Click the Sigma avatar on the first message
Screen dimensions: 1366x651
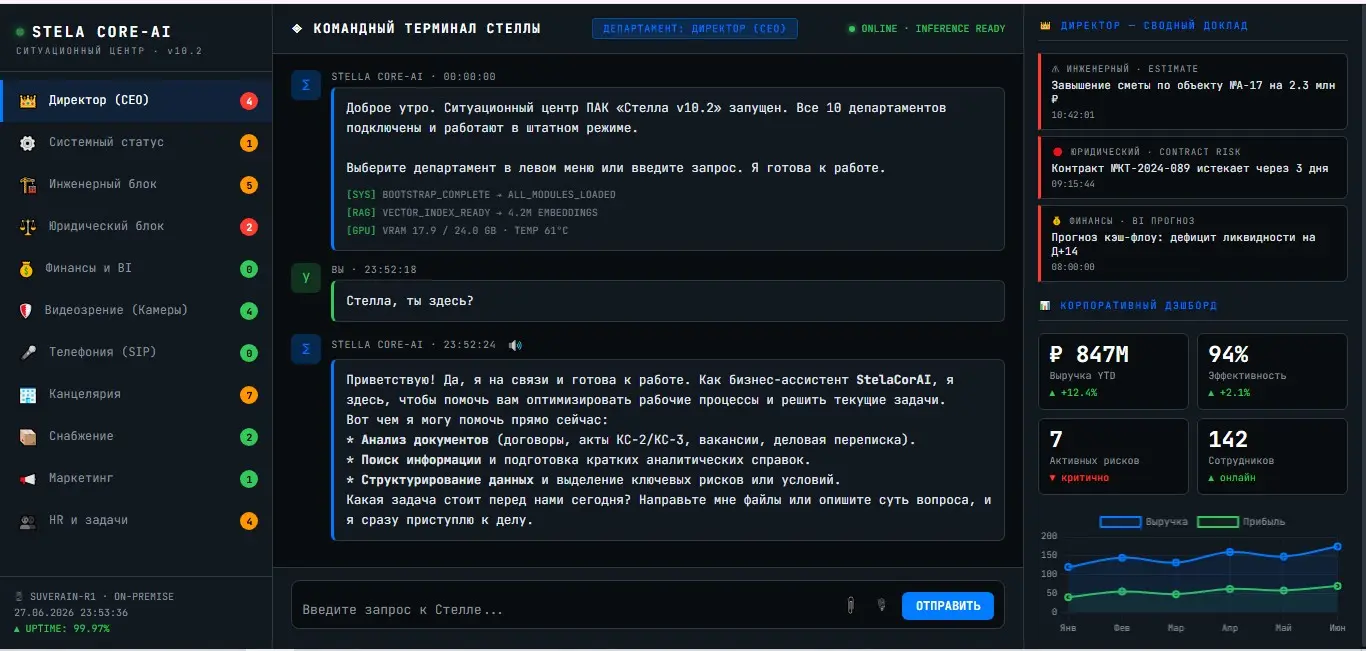pos(306,85)
